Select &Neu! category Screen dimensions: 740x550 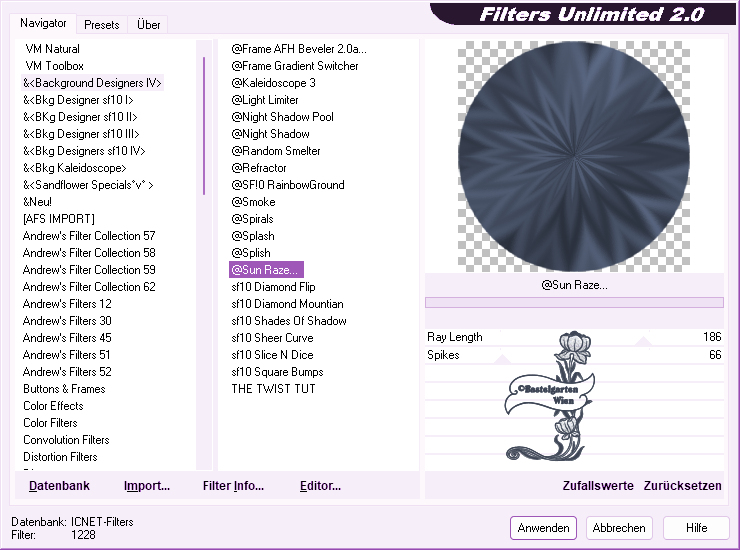point(37,202)
